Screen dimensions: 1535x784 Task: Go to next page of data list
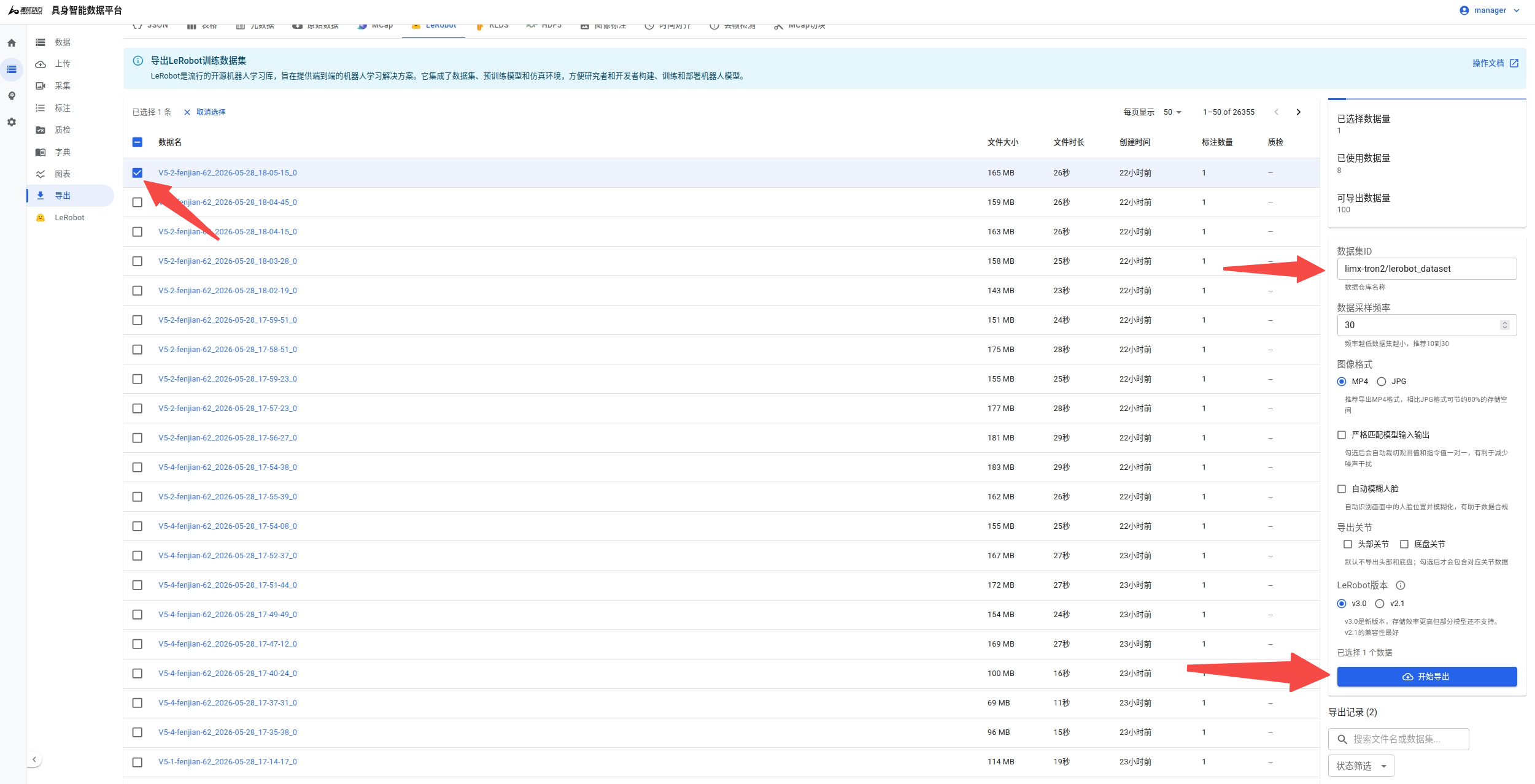(x=1299, y=112)
